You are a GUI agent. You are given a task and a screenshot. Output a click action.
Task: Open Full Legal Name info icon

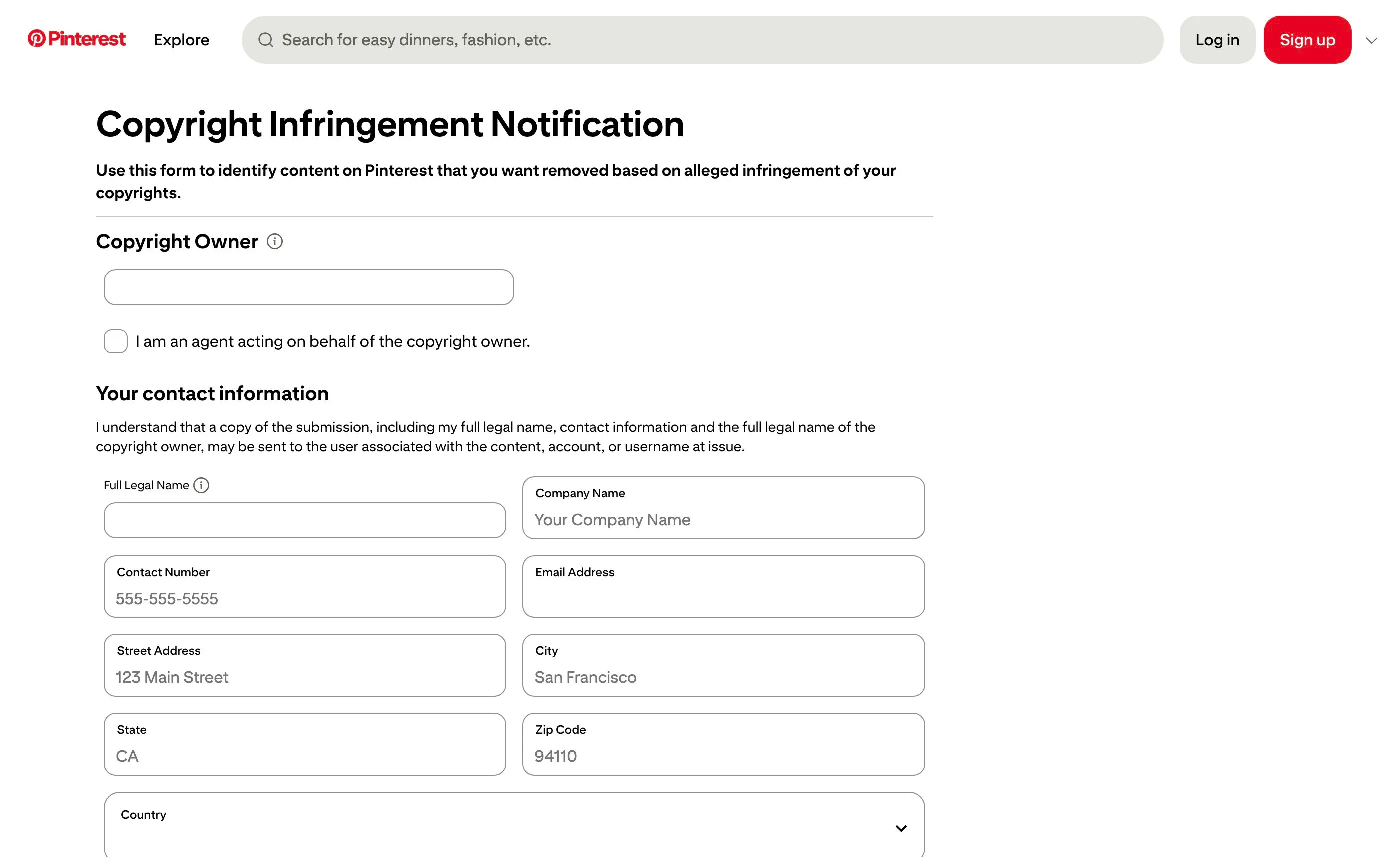coord(201,485)
